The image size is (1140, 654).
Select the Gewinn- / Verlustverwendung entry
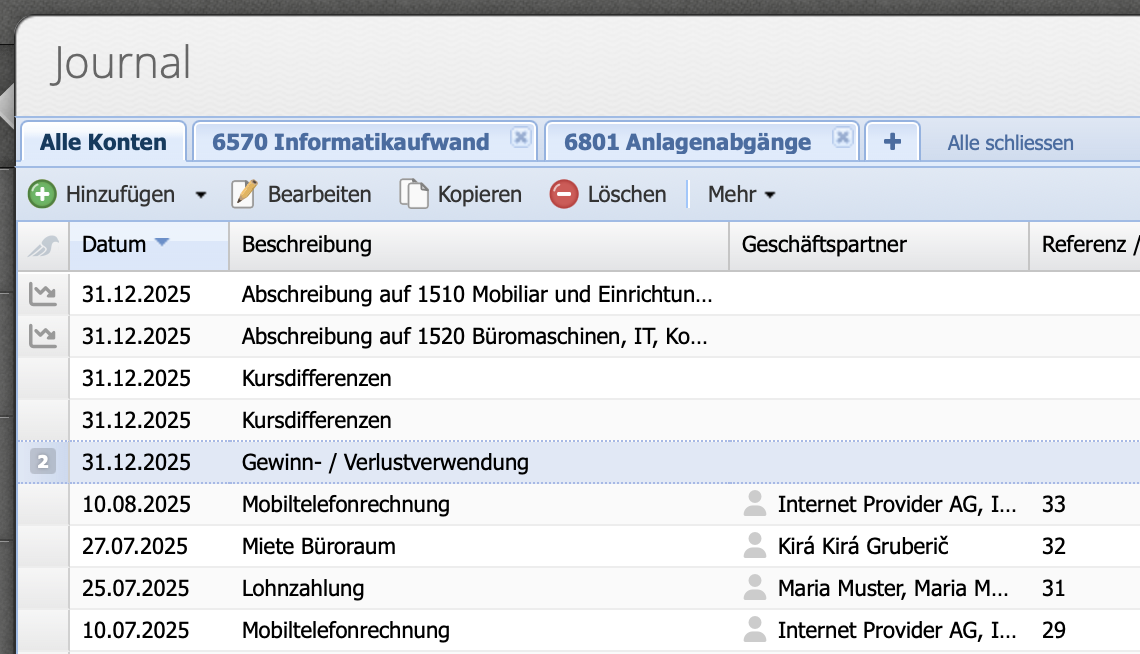(579, 462)
